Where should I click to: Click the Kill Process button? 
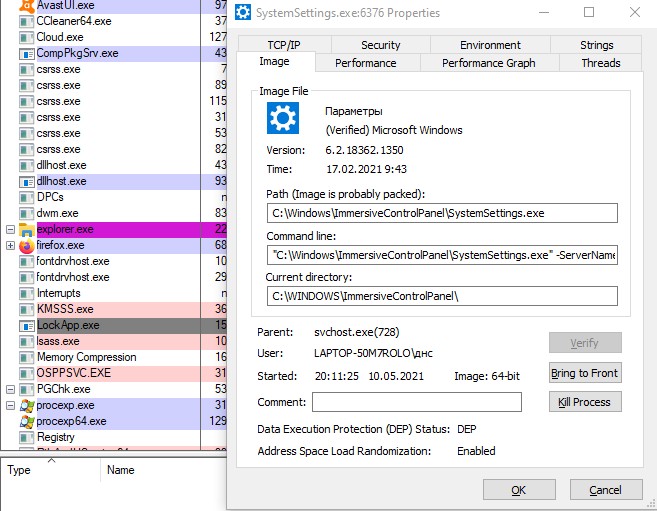click(x=585, y=402)
